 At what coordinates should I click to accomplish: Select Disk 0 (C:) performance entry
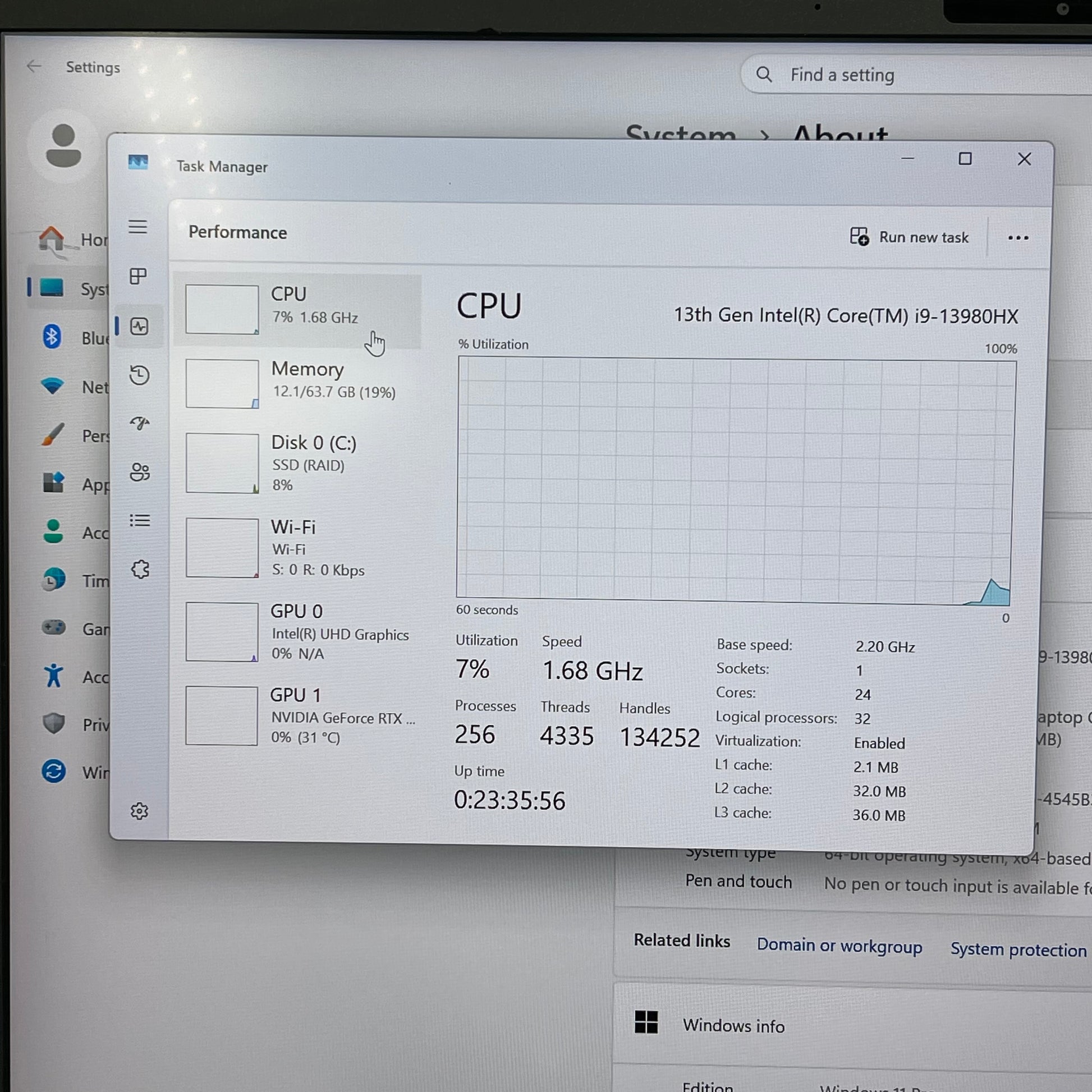298,463
